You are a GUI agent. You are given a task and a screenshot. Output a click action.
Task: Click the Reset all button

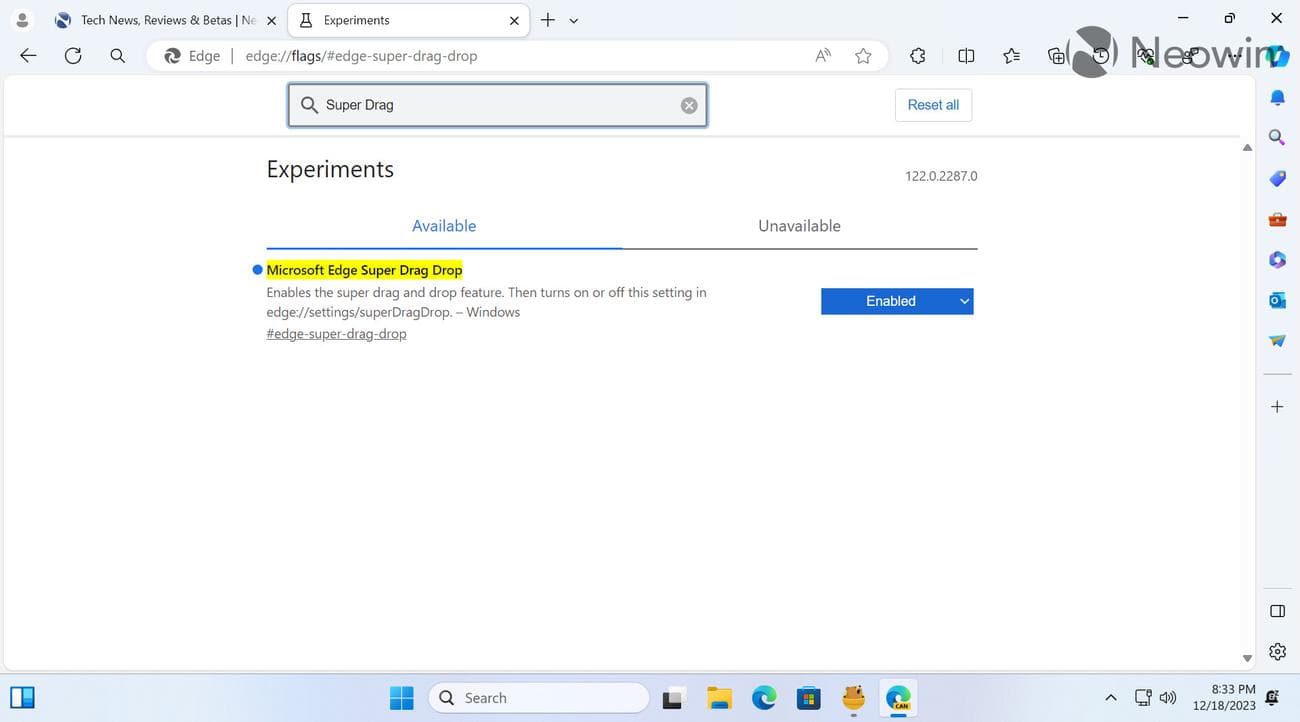(931, 104)
